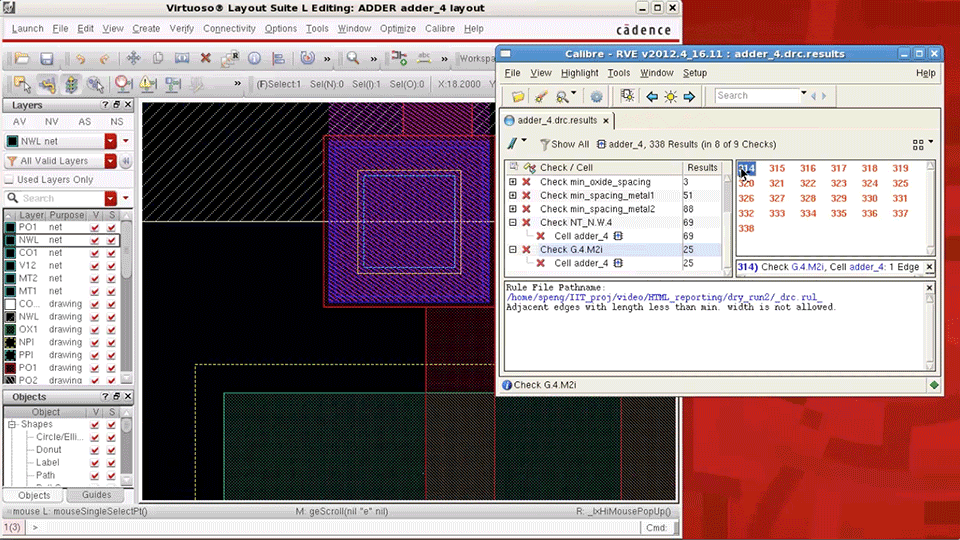Select result number 315

(776, 168)
